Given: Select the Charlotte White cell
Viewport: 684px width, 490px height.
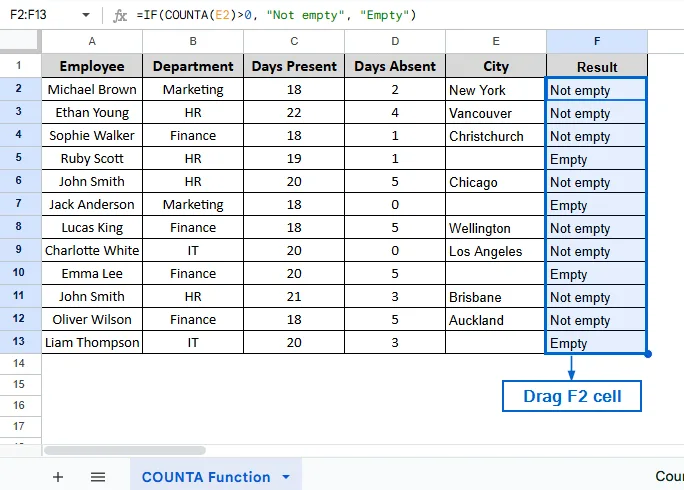Looking at the screenshot, I should click(92, 250).
